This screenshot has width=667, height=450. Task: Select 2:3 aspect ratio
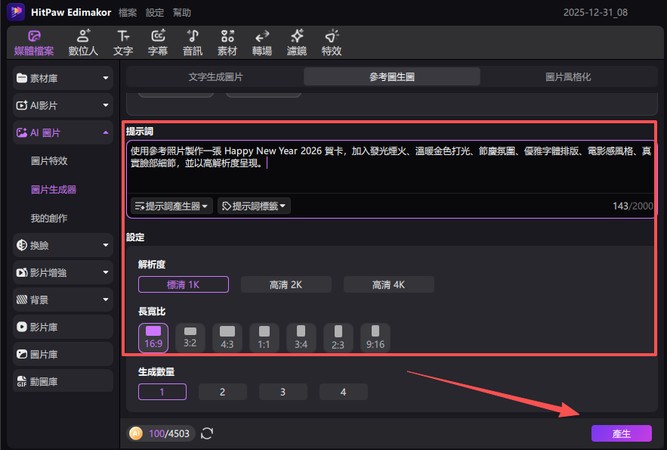point(338,338)
